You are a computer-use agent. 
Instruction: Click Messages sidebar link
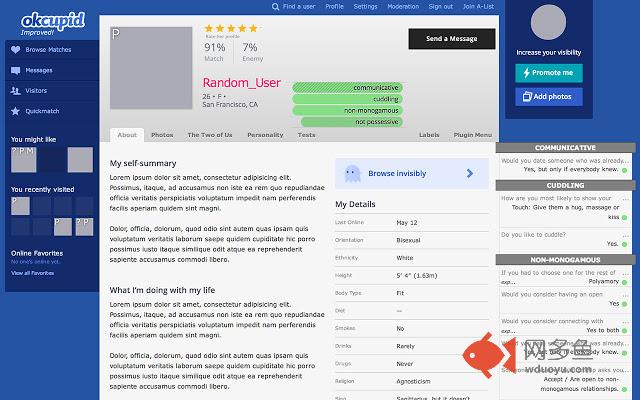tap(39, 70)
